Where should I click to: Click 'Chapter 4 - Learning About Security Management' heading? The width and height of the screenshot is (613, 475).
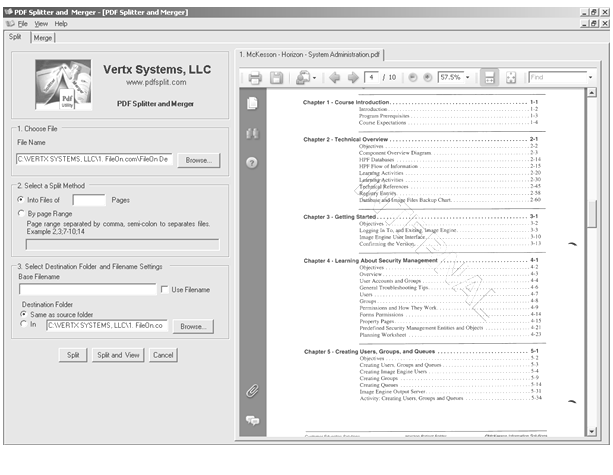[x=370, y=260]
